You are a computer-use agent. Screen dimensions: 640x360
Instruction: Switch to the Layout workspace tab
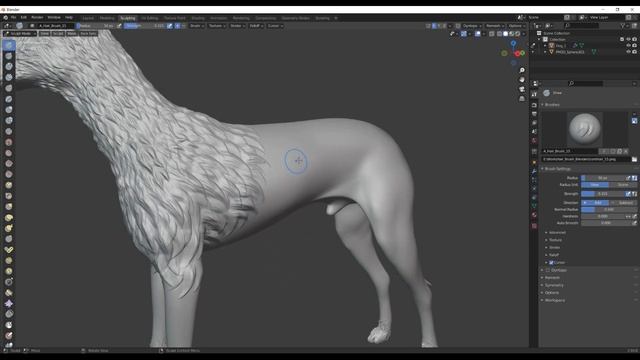(88, 18)
